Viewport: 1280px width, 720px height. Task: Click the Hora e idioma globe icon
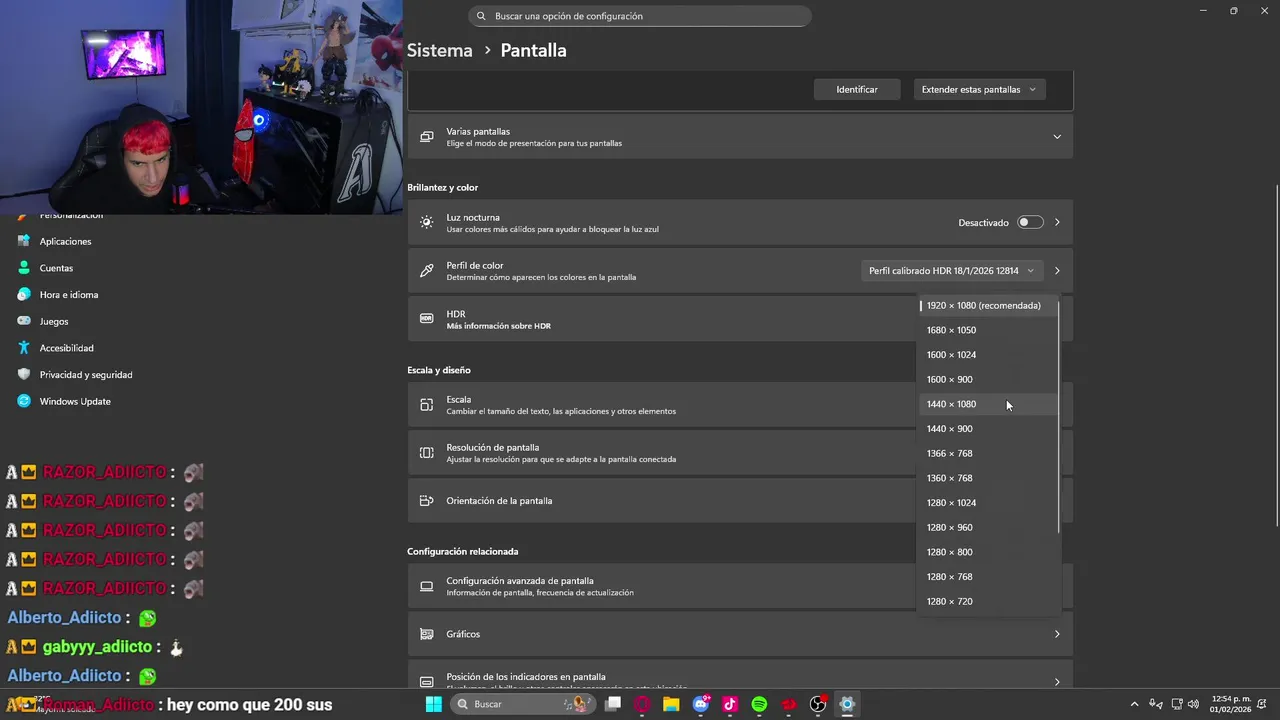(x=24, y=295)
